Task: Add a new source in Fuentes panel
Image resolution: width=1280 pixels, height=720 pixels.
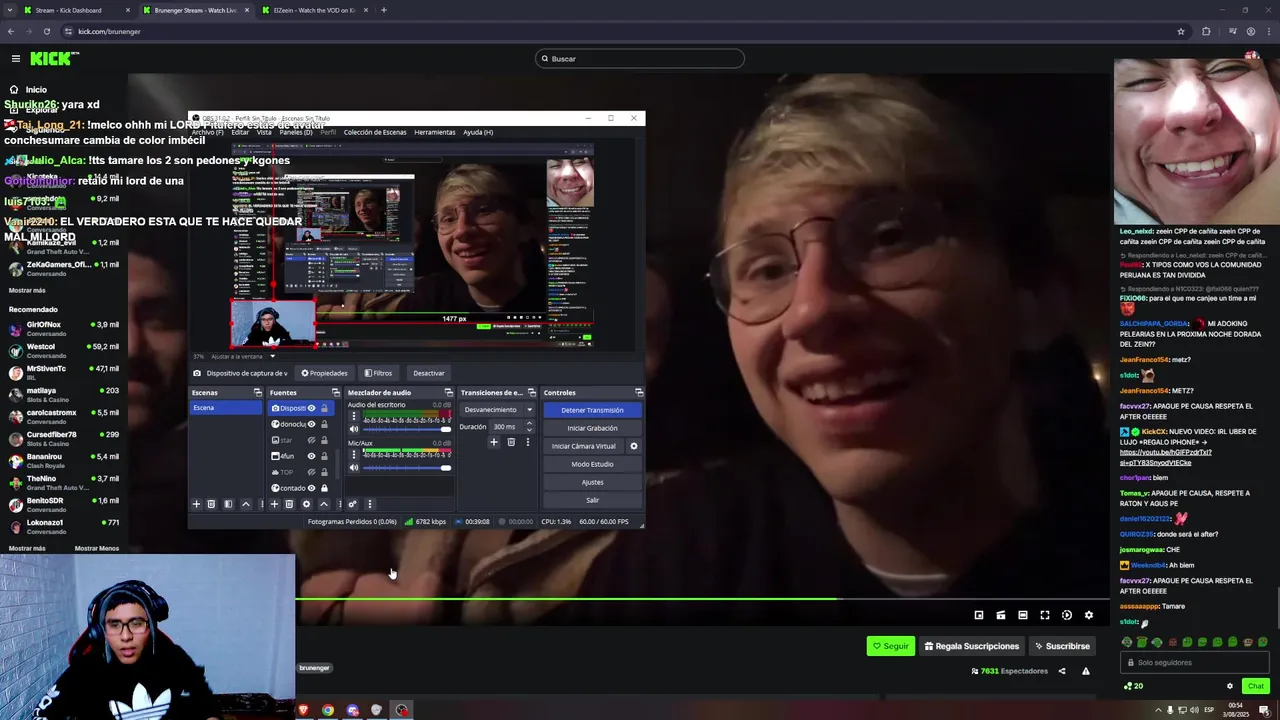Action: tap(274, 504)
